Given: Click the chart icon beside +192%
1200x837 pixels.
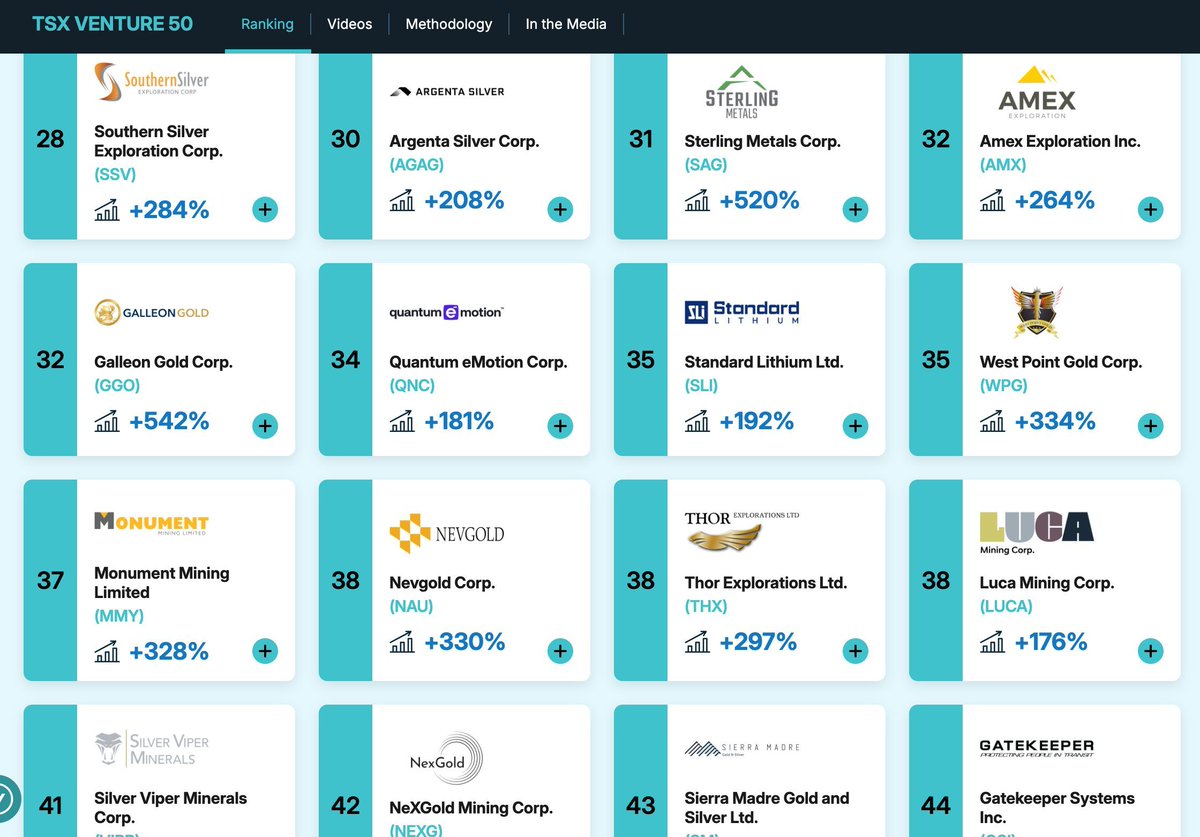Looking at the screenshot, I should pos(697,422).
